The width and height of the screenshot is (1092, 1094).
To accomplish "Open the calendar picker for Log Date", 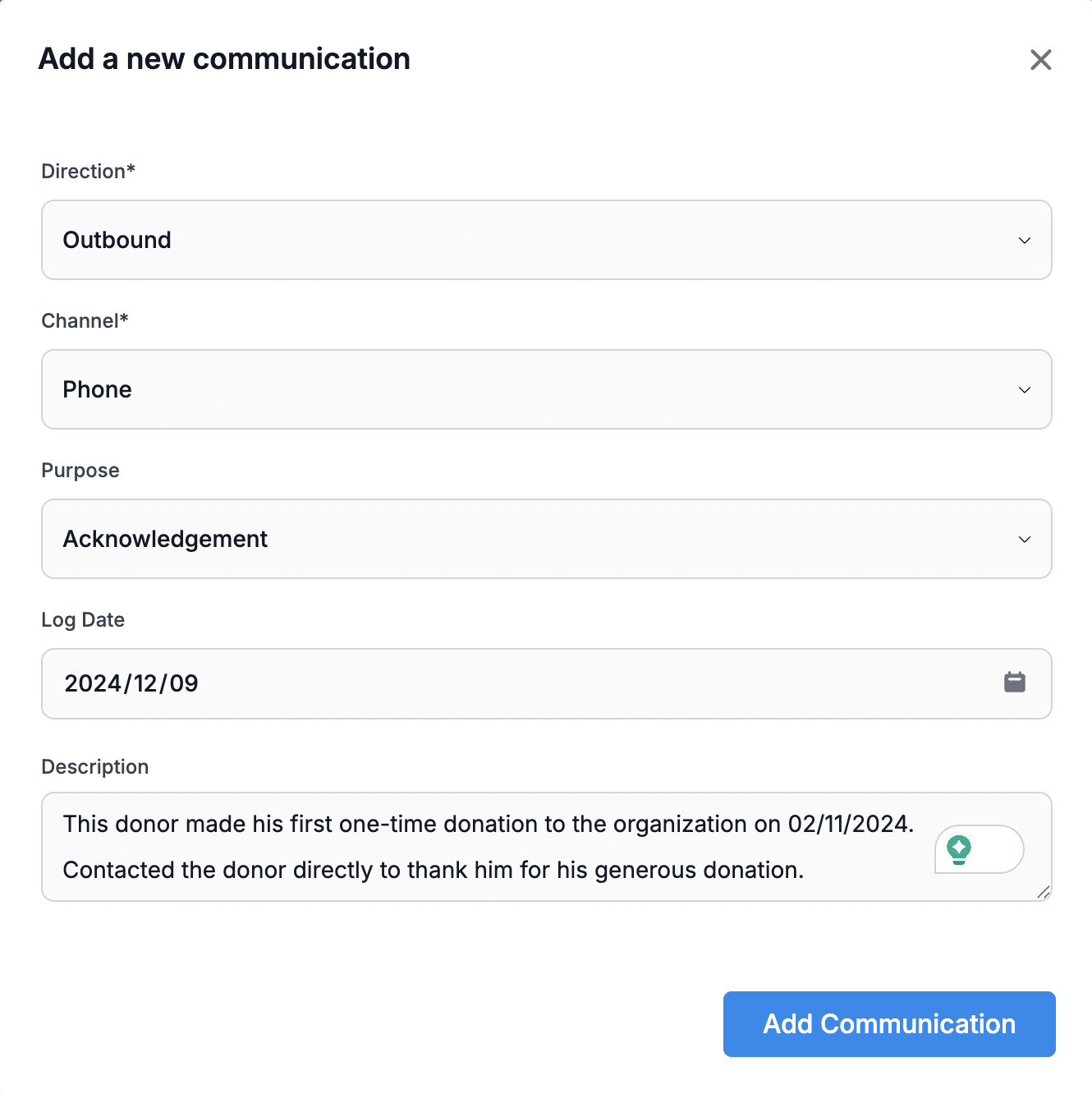I will pyautogui.click(x=1015, y=683).
